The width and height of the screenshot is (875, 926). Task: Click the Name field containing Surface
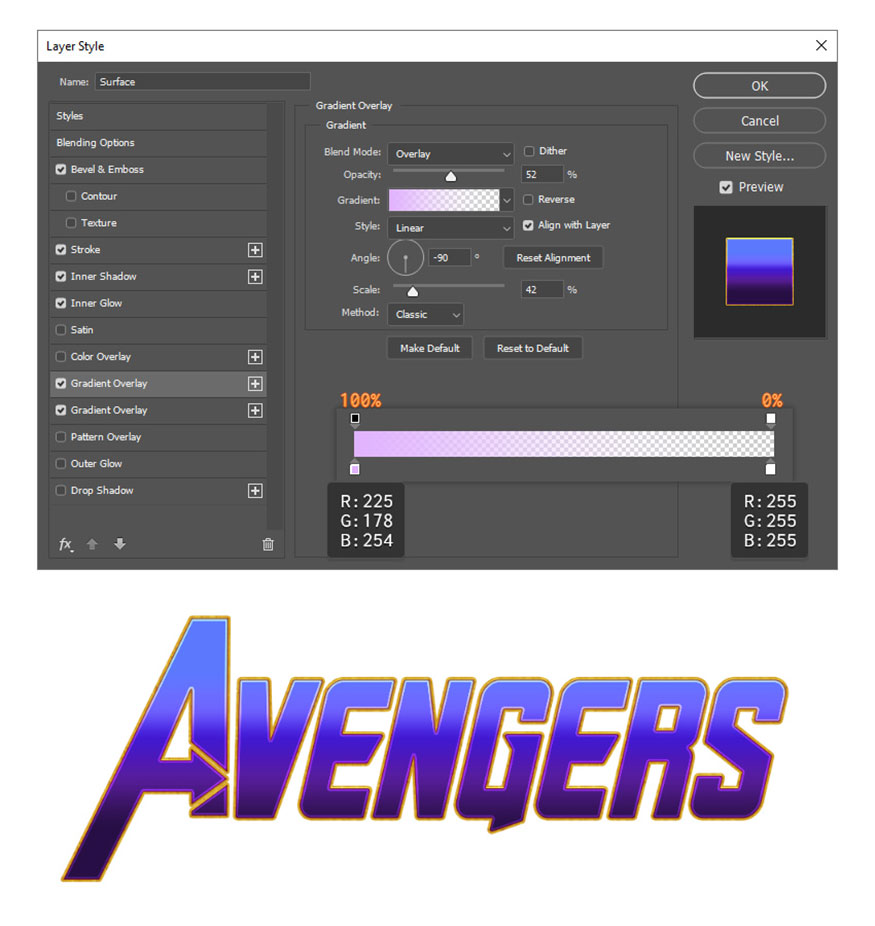(x=203, y=82)
